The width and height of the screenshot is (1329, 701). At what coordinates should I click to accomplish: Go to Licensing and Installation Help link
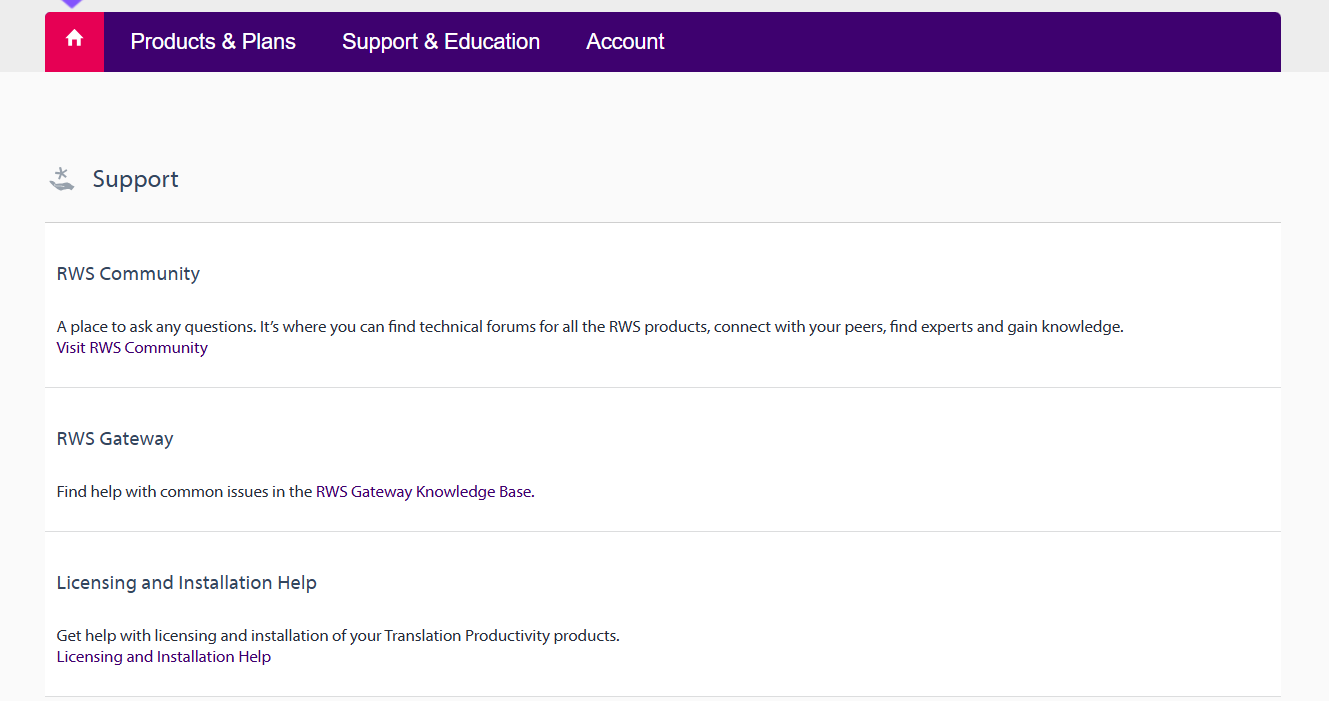(x=163, y=657)
